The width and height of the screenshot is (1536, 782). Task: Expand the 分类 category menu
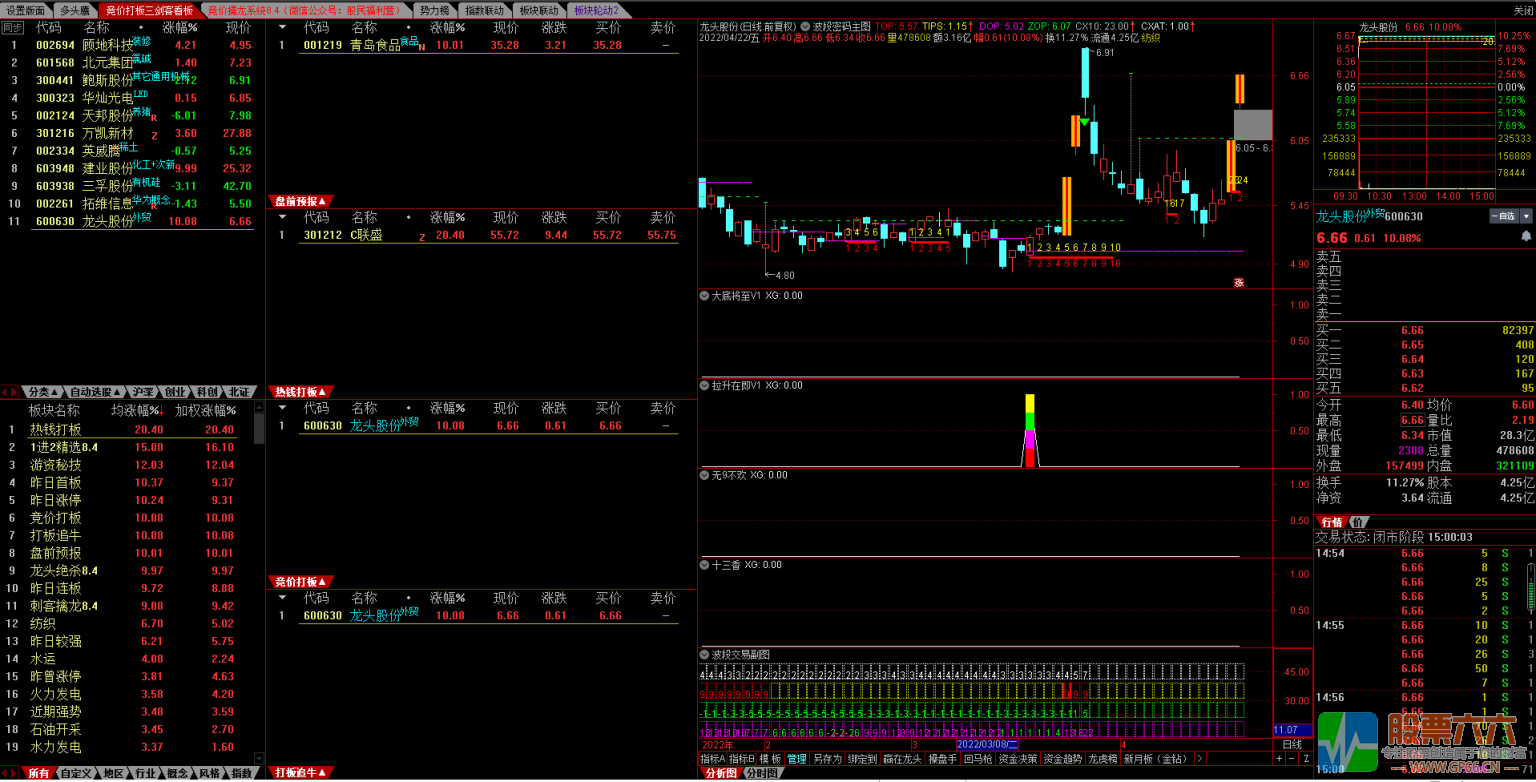[x=43, y=392]
